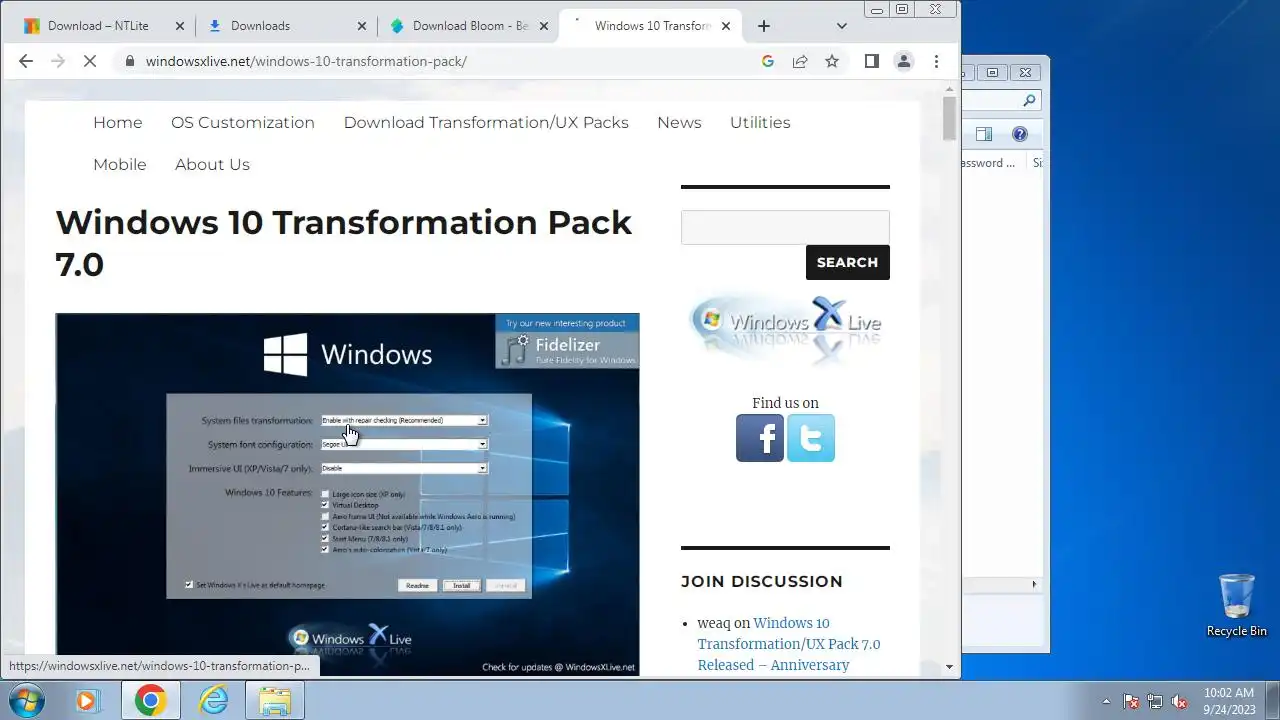Open Download Transformation/UX Packs menu

[x=486, y=122]
